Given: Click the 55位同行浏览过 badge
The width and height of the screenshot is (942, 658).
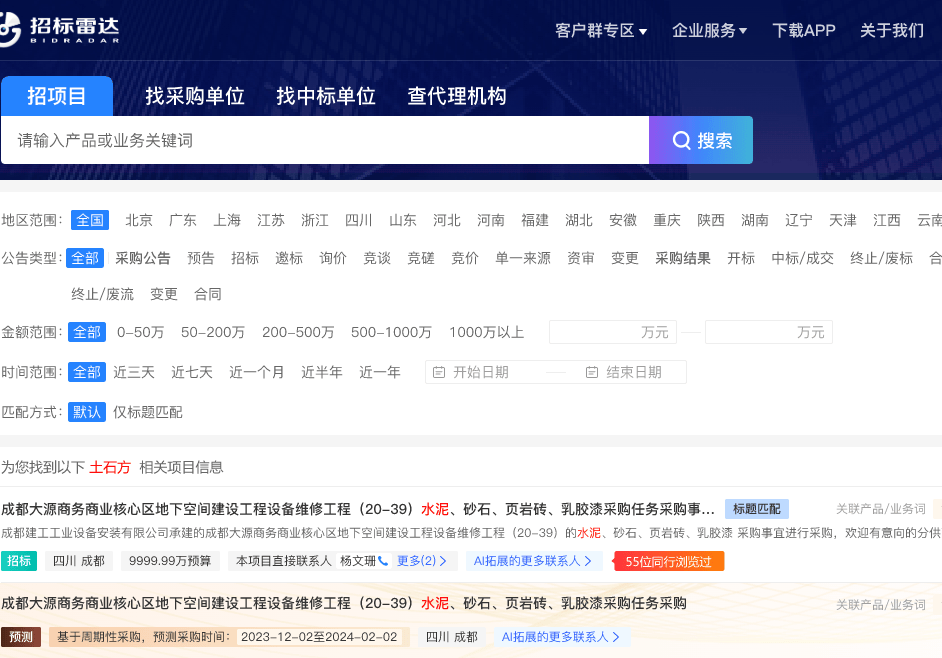Looking at the screenshot, I should 669,561.
